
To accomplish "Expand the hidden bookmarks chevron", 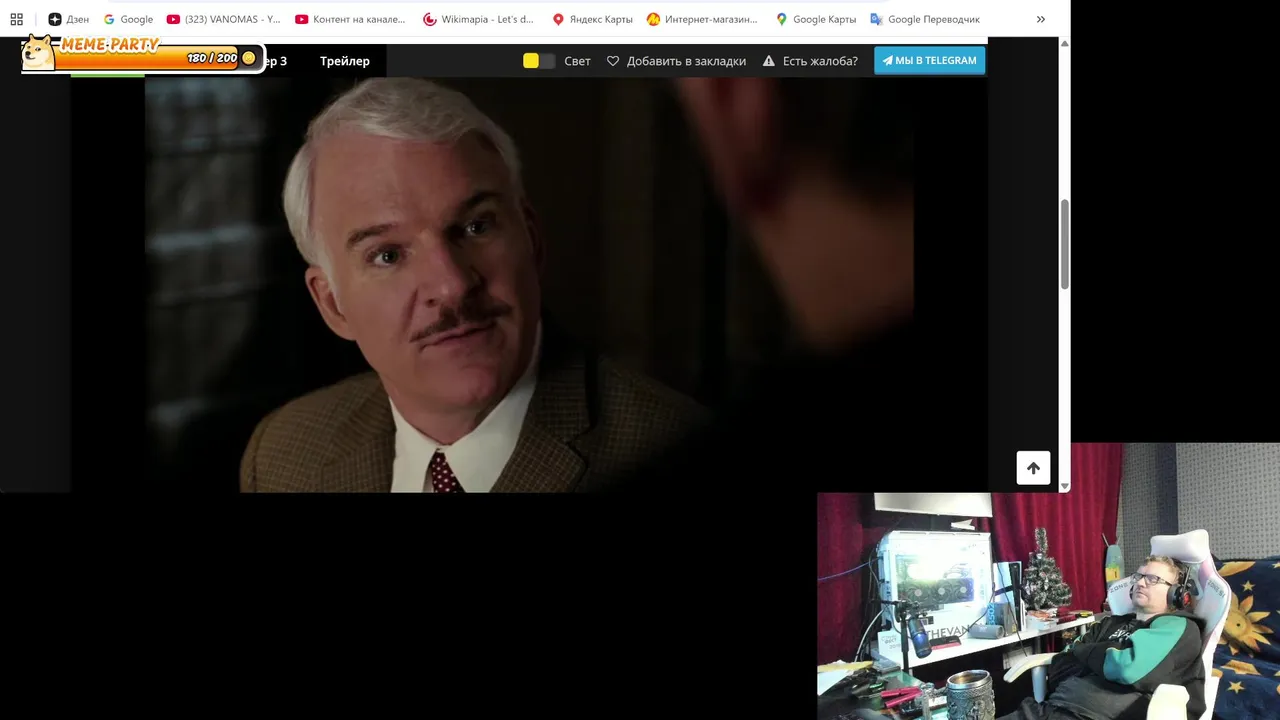I will point(1041,19).
